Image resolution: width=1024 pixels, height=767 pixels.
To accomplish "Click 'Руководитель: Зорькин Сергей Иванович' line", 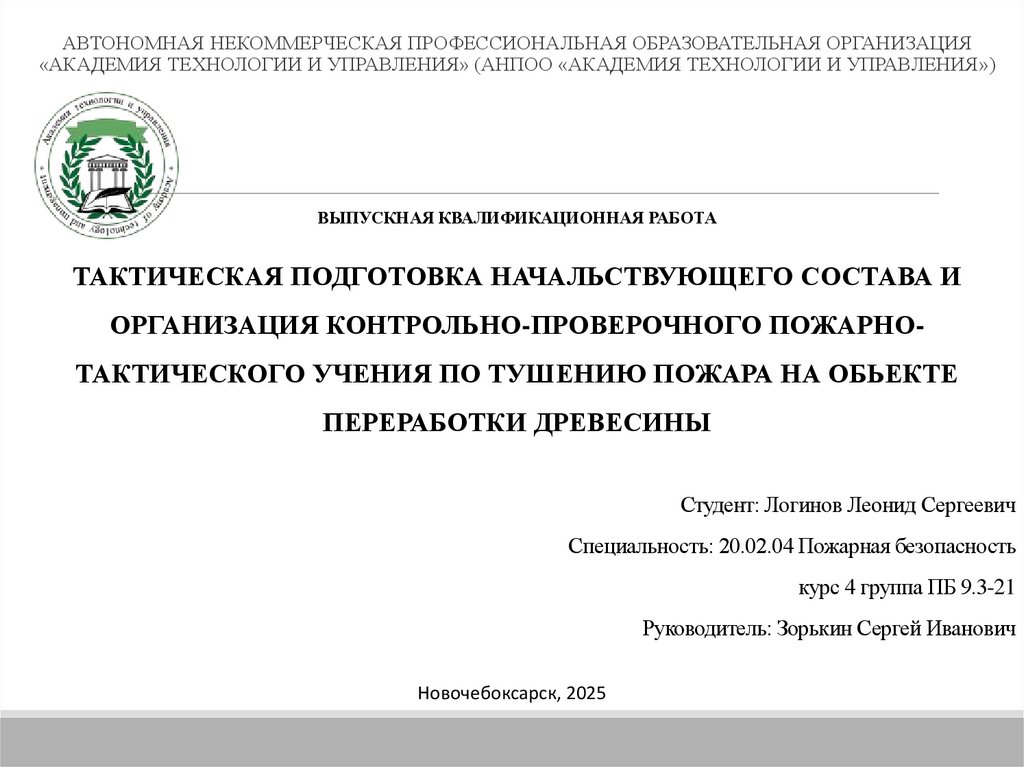I will 829,628.
